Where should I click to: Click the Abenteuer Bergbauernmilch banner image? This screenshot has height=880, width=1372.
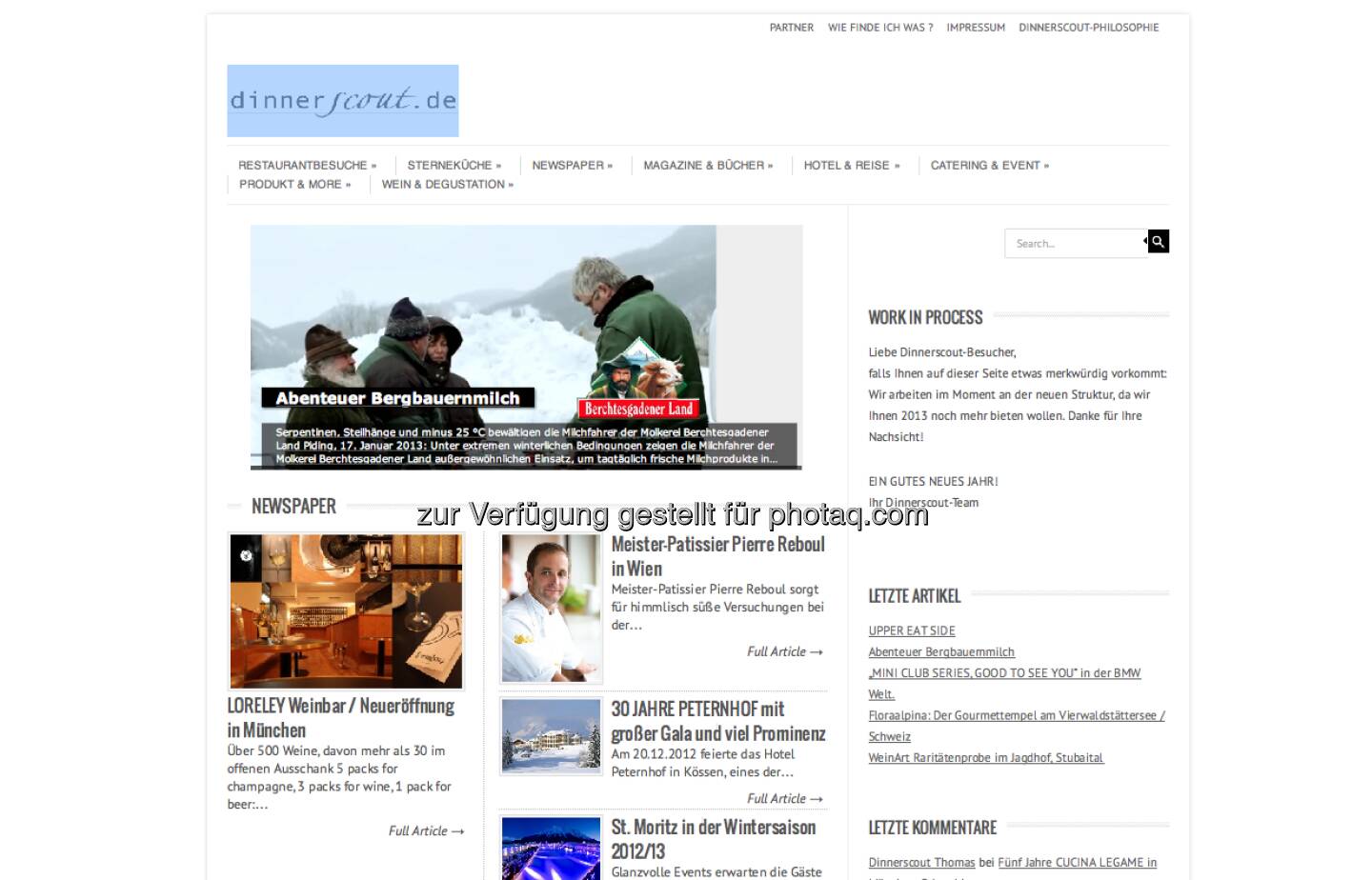(526, 347)
